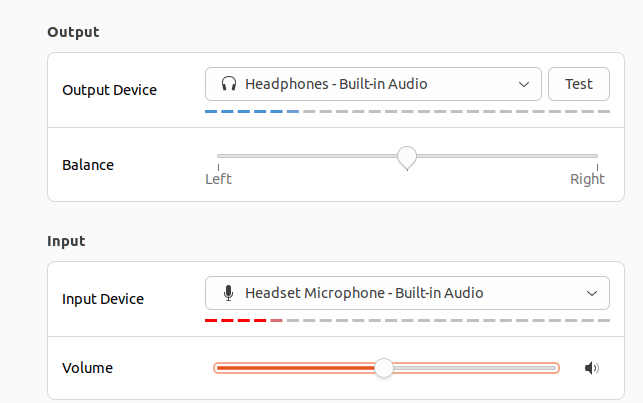Click the Output Device label
Screen dimensions: 643x403
tap(109, 89)
